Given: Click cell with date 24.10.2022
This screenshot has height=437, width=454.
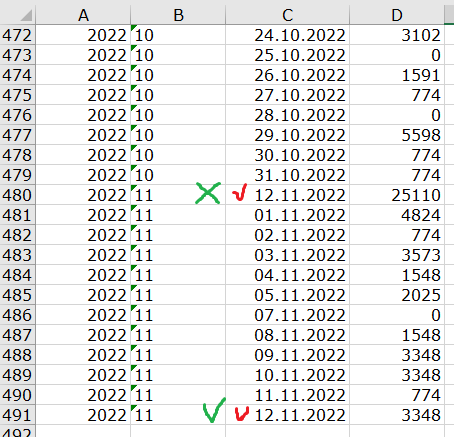Looking at the screenshot, I should tap(287, 35).
